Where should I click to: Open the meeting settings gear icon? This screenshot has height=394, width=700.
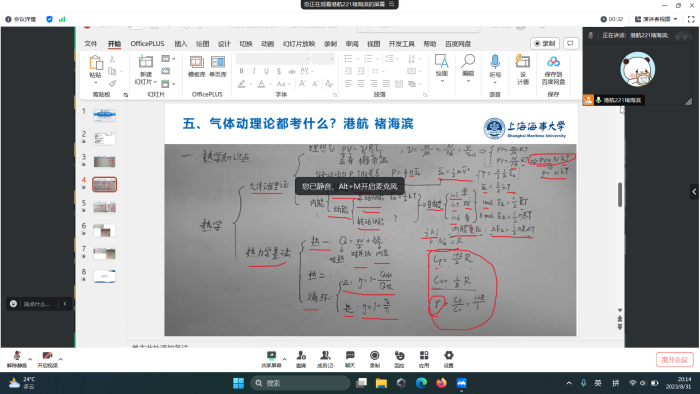point(449,359)
